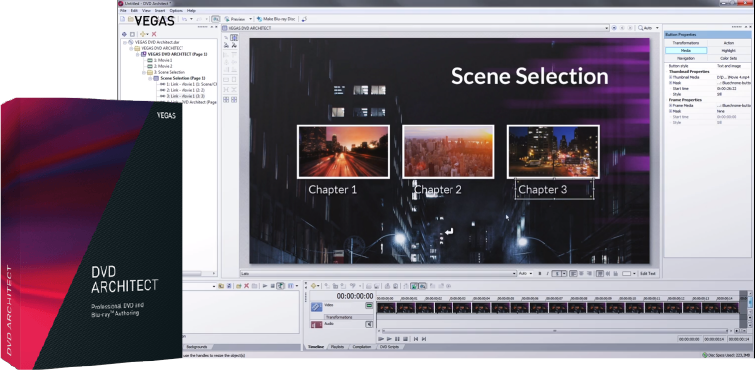Select the Scene Selection title text
The height and width of the screenshot is (370, 755).
coord(530,77)
